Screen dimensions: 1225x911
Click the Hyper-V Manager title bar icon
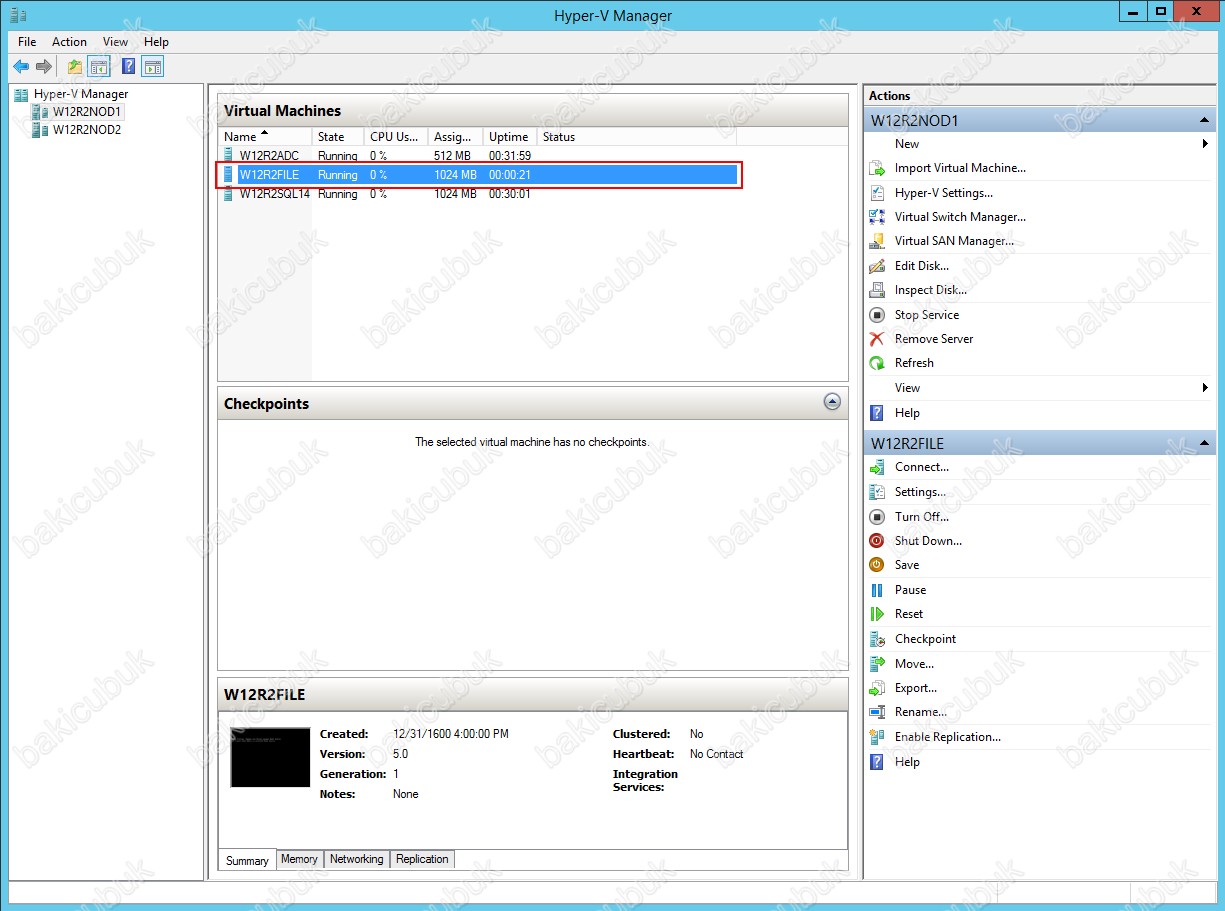pos(18,15)
